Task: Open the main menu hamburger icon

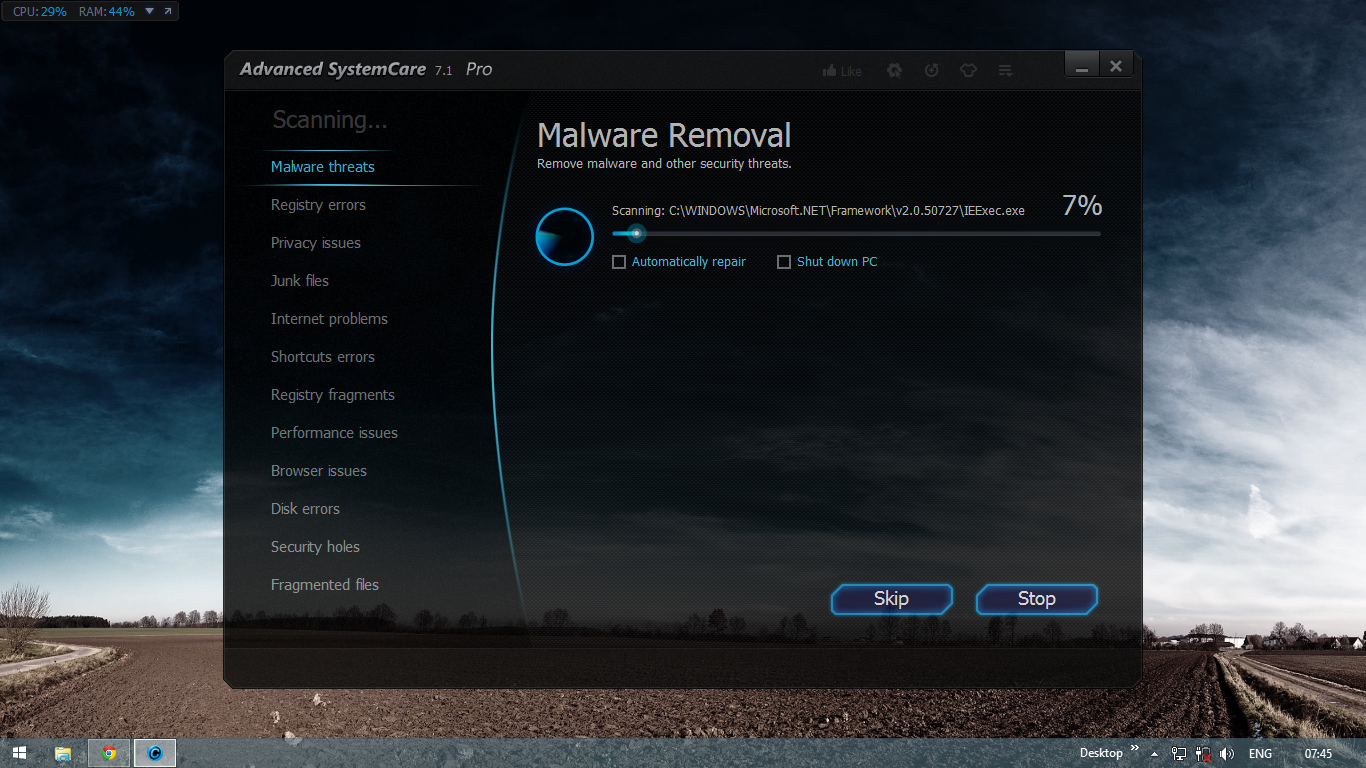Action: [x=1005, y=70]
